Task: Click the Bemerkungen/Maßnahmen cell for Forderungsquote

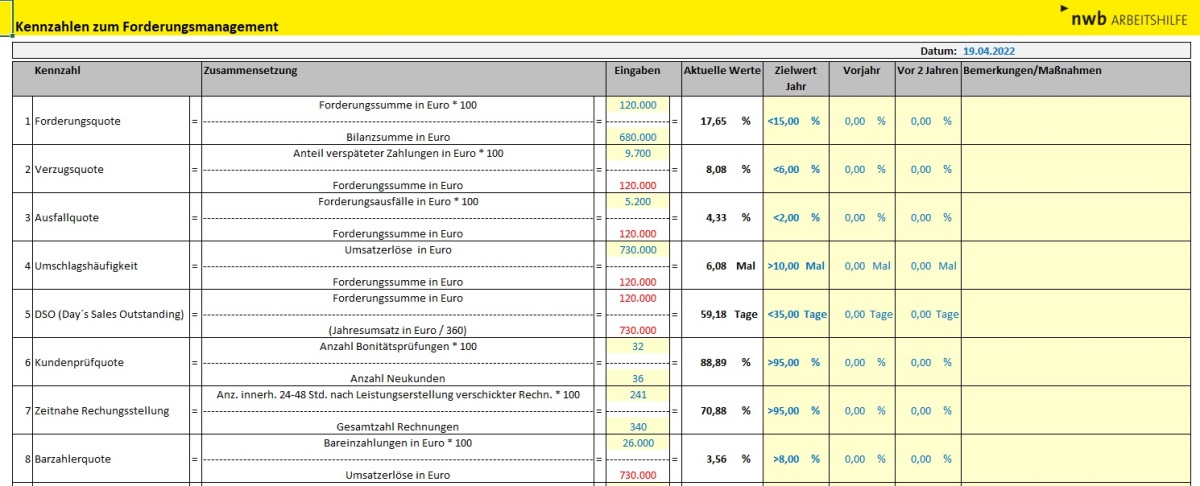Action: 1079,121
